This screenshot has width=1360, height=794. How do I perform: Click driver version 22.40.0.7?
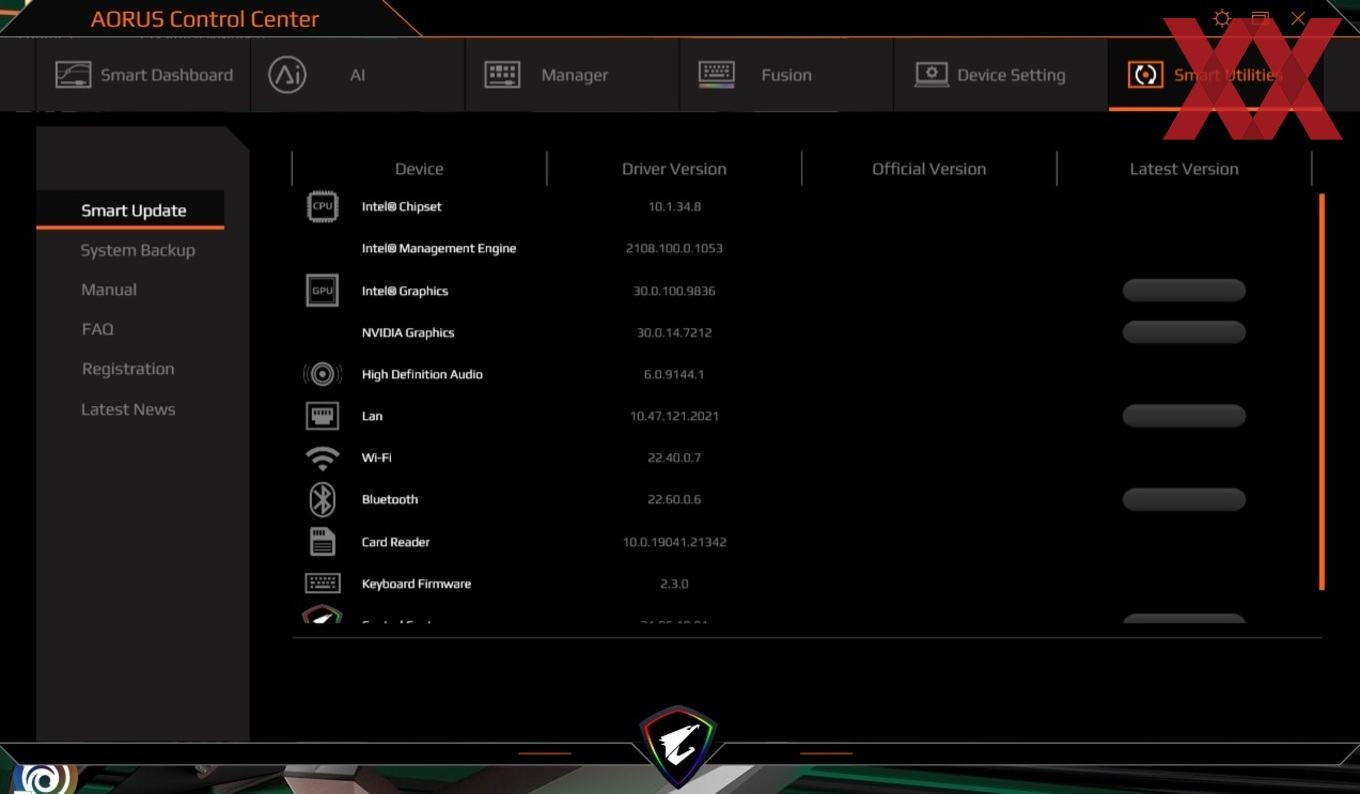[x=674, y=458]
